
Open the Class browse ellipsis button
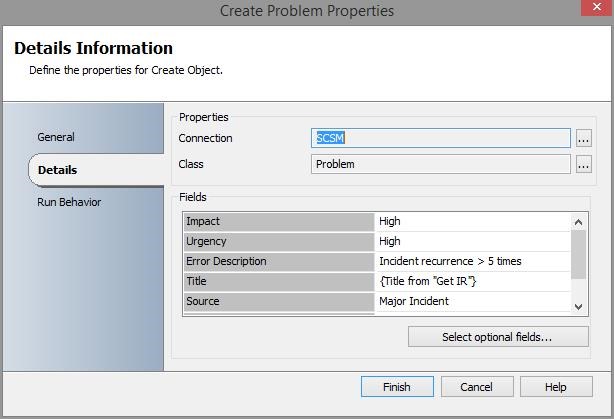click(x=584, y=165)
